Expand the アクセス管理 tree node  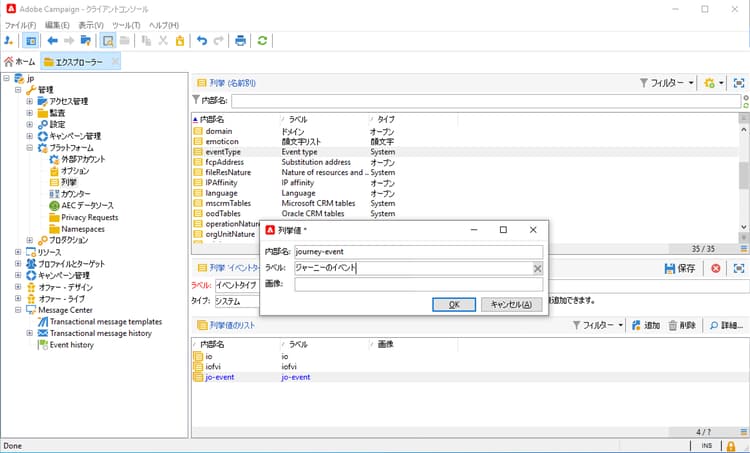[30, 101]
